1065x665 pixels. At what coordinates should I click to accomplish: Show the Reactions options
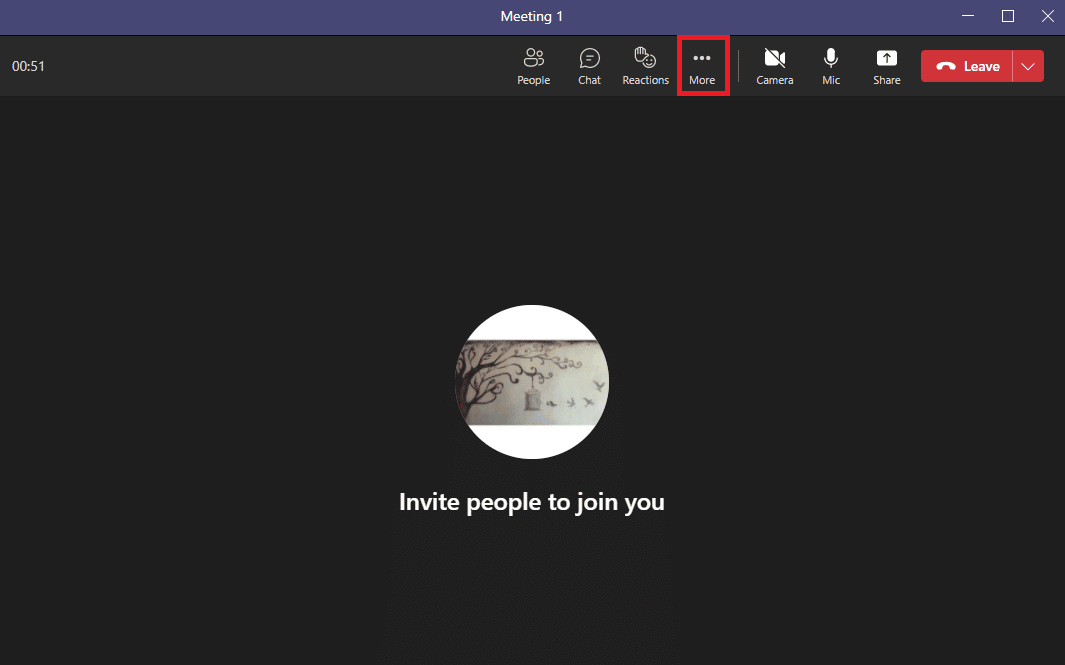point(645,66)
